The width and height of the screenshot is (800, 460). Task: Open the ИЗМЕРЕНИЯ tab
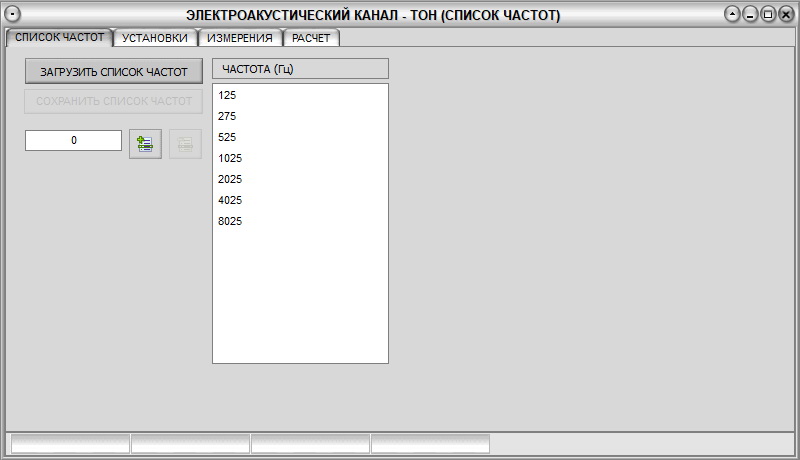240,38
